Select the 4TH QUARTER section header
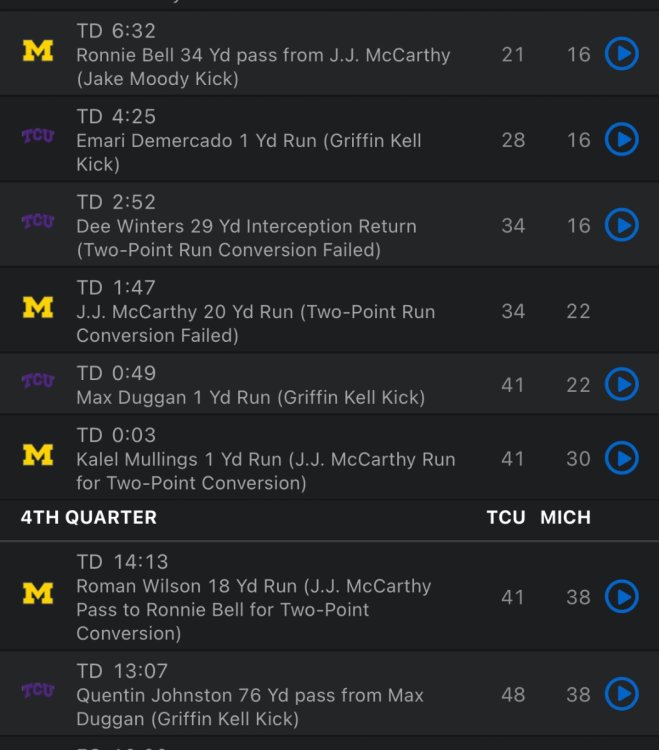Screen dimensions: 659x750 [x=89, y=517]
